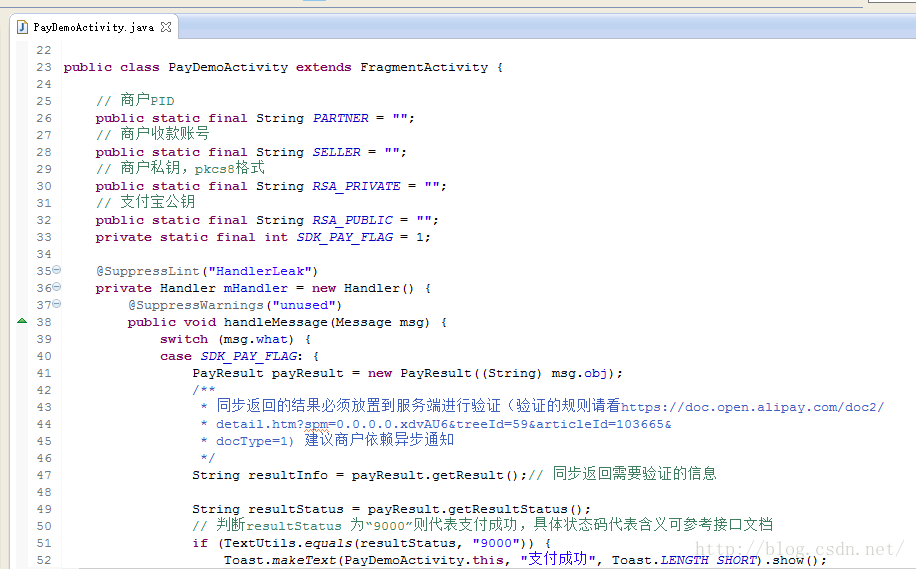Click the Java file icon on the tab
The height and width of the screenshot is (569, 916).
click(x=22, y=27)
